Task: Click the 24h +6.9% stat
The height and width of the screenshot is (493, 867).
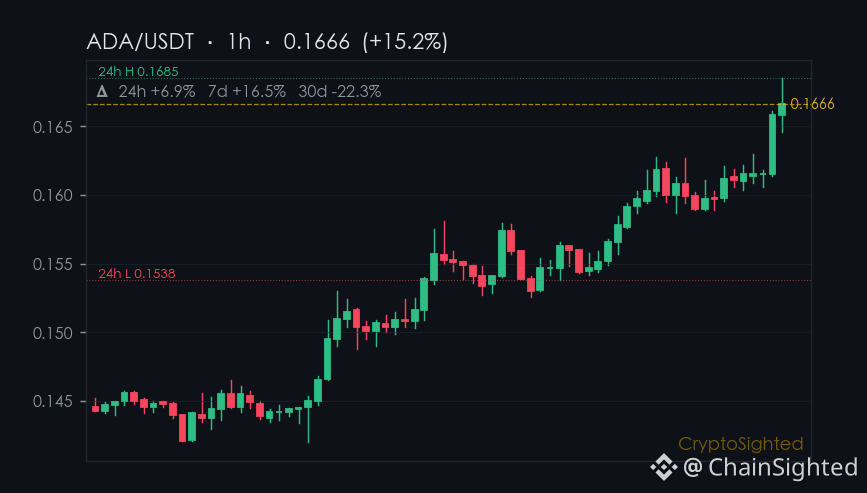Action: point(157,91)
